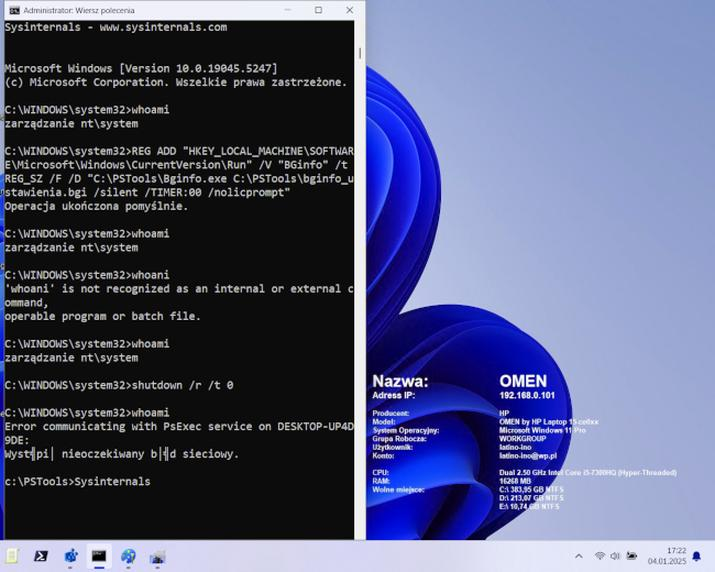Click the 'OMEN by HP Laptop' model value
The width and height of the screenshot is (715, 572).
click(x=549, y=422)
